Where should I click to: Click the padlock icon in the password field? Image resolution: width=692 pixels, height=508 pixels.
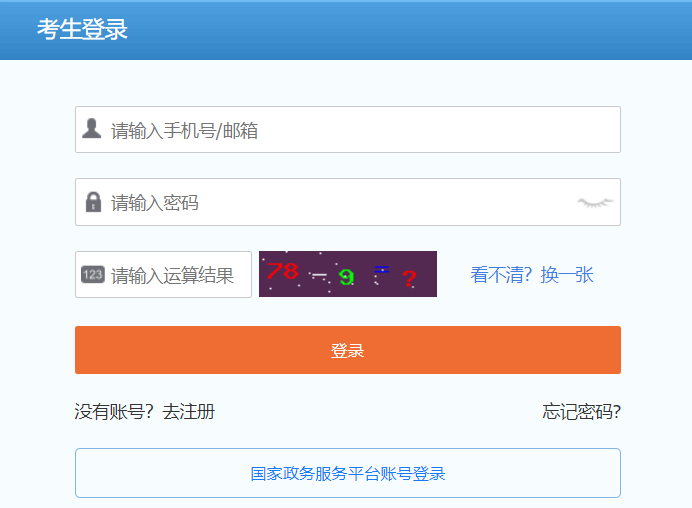coord(93,202)
